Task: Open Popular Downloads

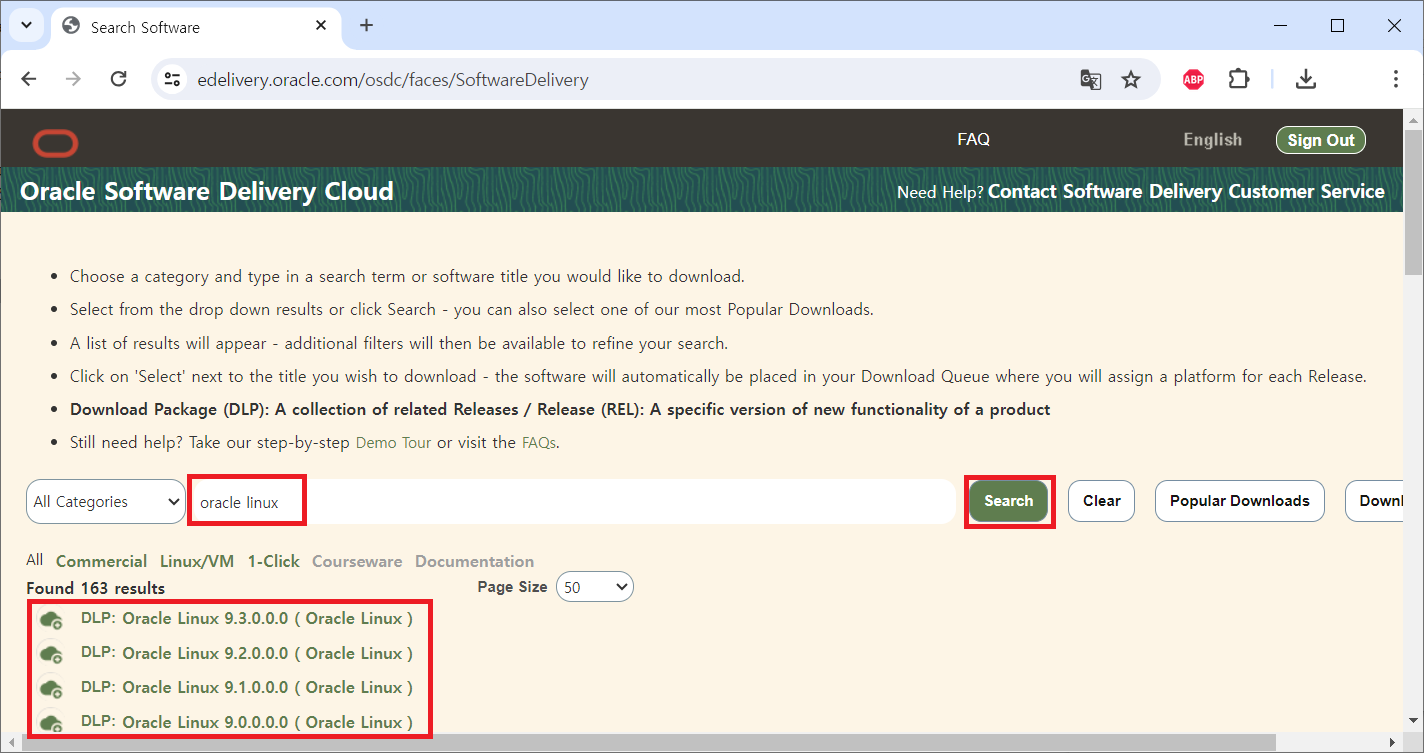Action: click(1239, 501)
